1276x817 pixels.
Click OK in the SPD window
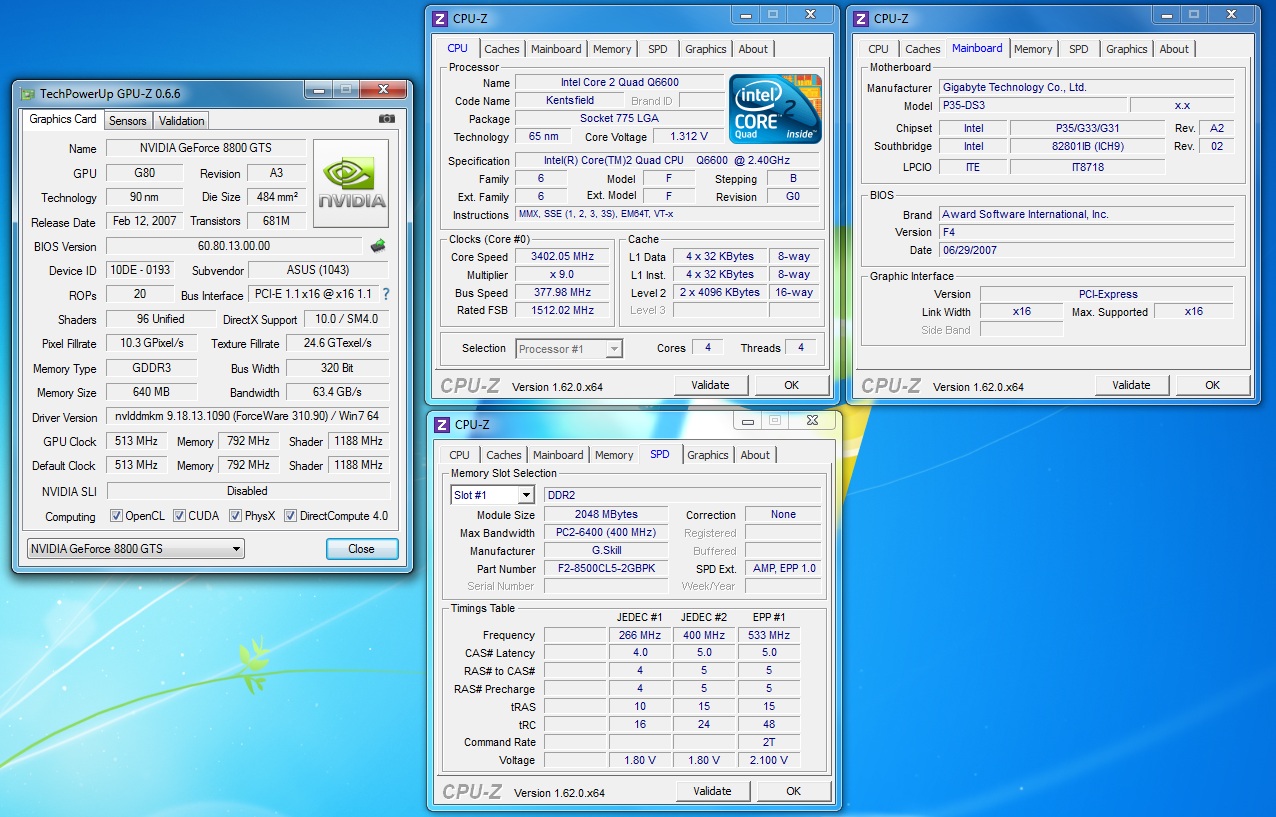(x=794, y=791)
